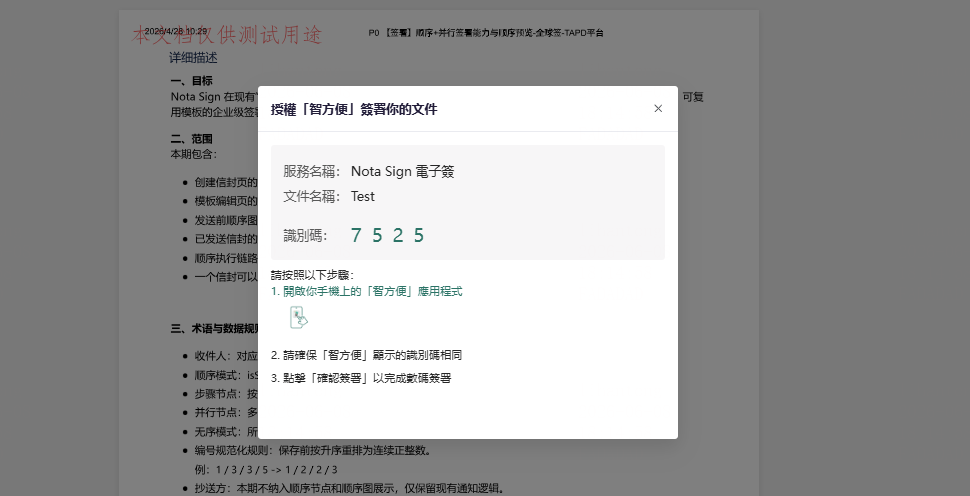Click the document header title P0【签署】顺序+并行签署能力

point(486,33)
